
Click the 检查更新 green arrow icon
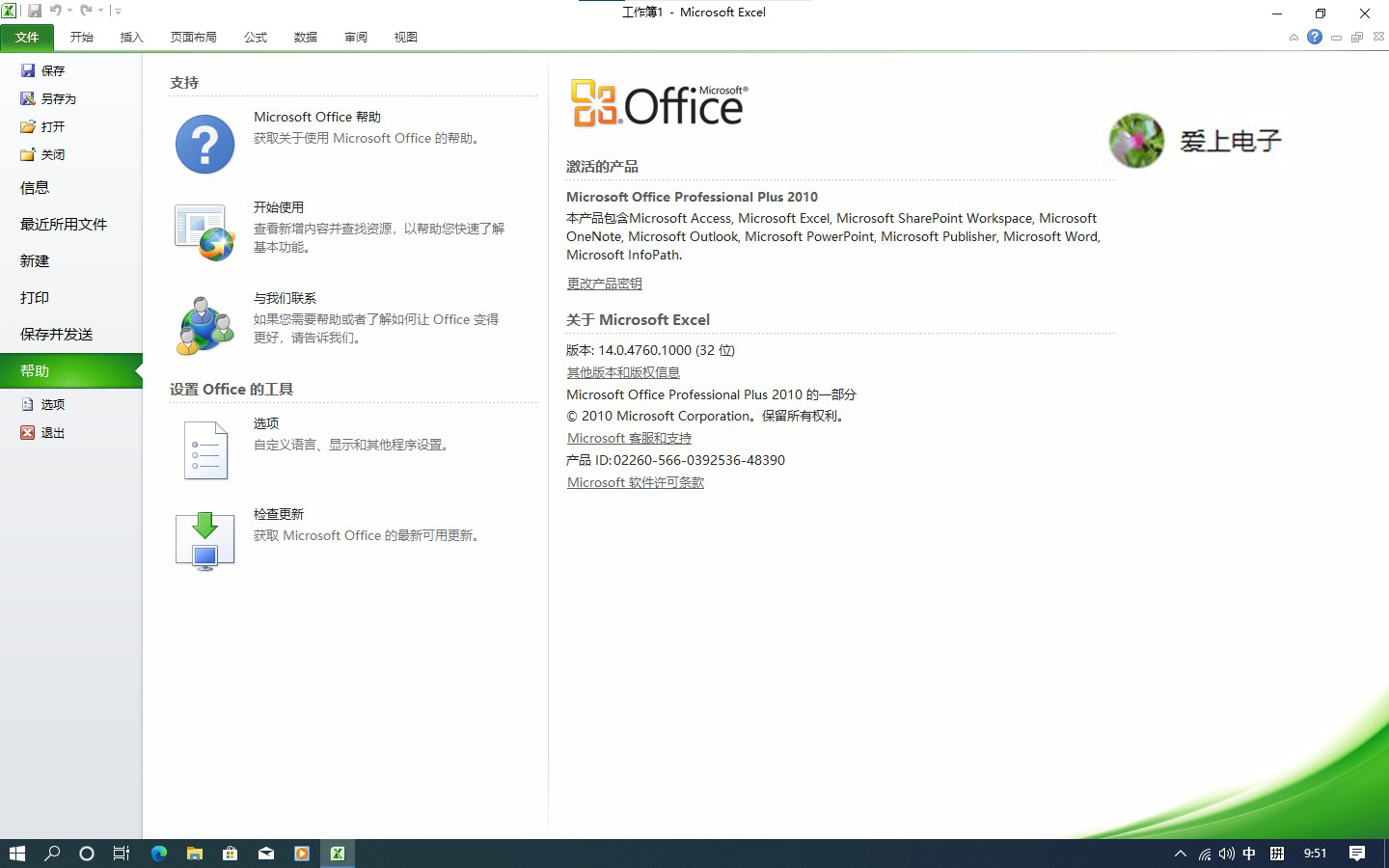(x=204, y=541)
